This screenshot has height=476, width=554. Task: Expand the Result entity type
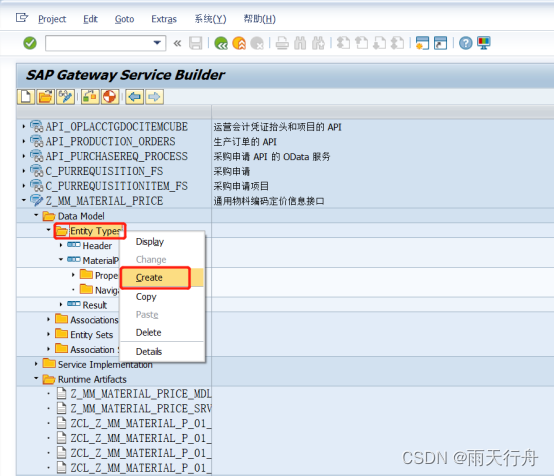tap(61, 304)
